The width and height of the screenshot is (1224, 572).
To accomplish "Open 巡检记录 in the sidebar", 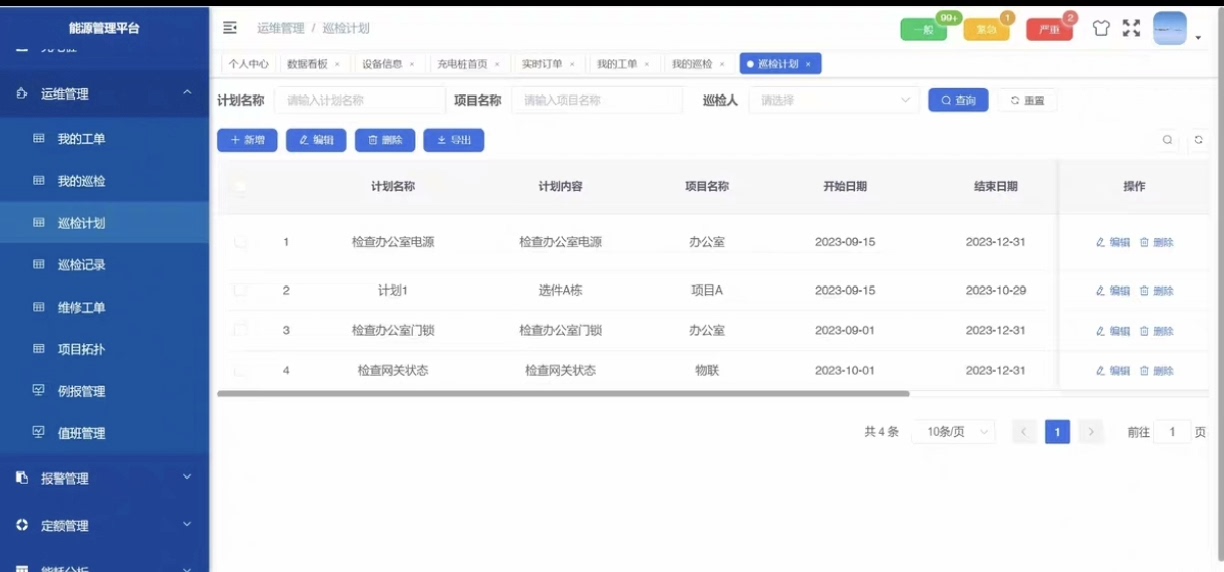I will (81, 265).
